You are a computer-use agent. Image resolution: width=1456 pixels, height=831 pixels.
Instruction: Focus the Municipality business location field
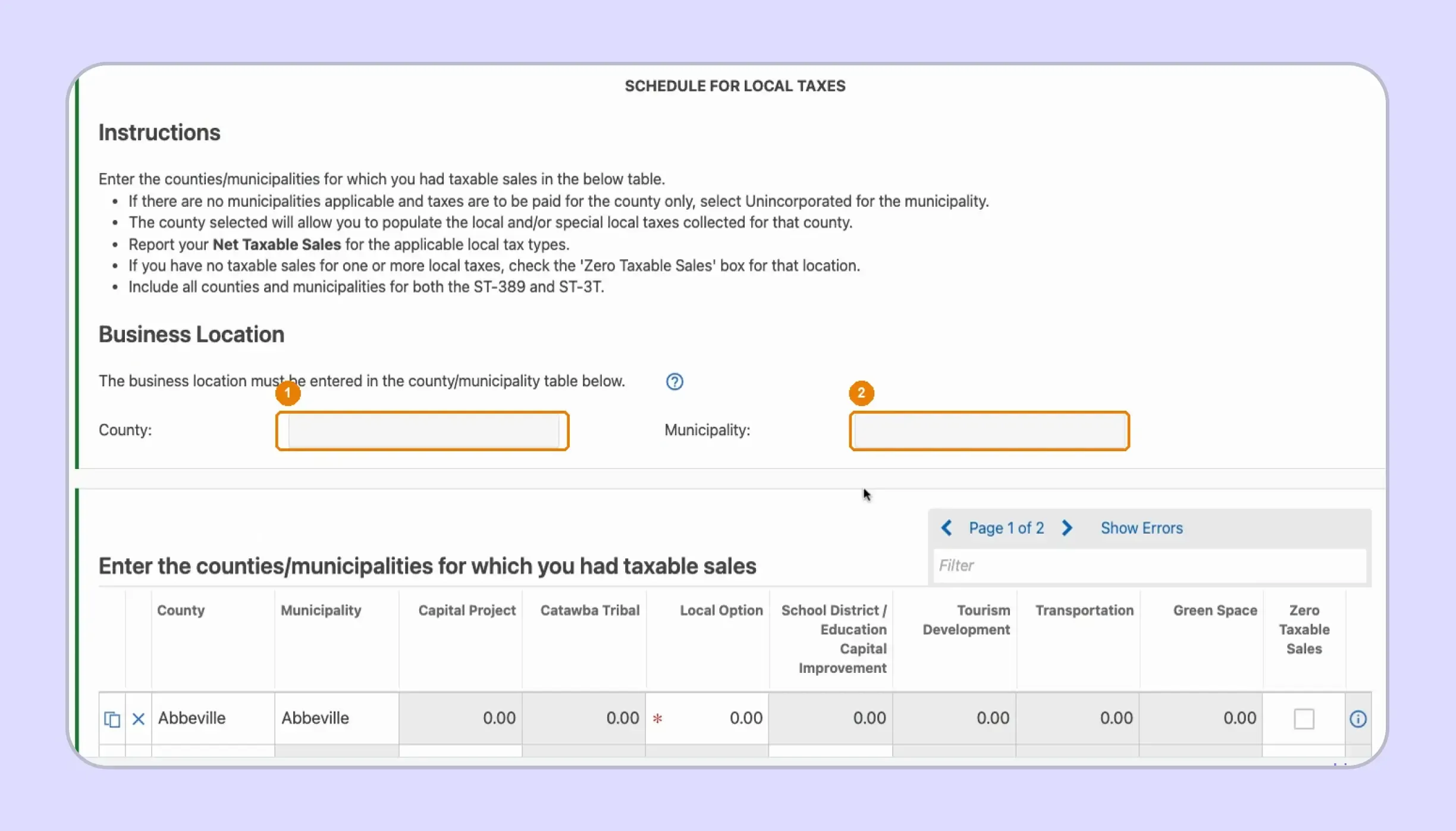[x=989, y=431]
